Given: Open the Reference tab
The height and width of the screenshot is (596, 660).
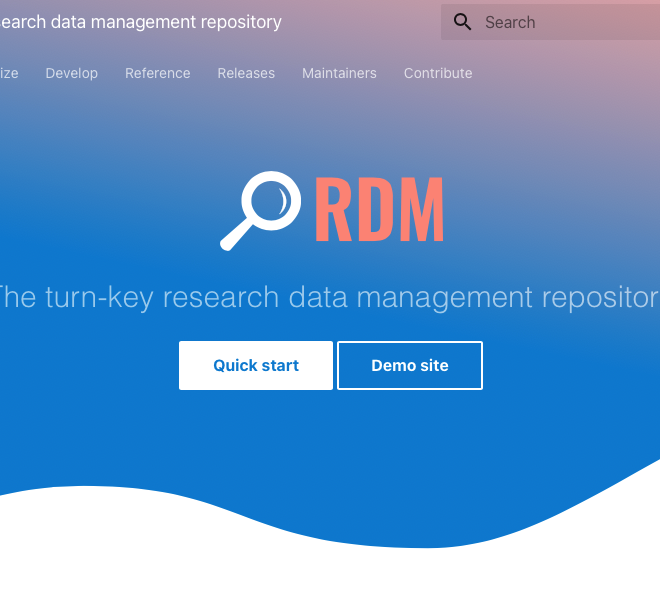Looking at the screenshot, I should click(x=157, y=73).
